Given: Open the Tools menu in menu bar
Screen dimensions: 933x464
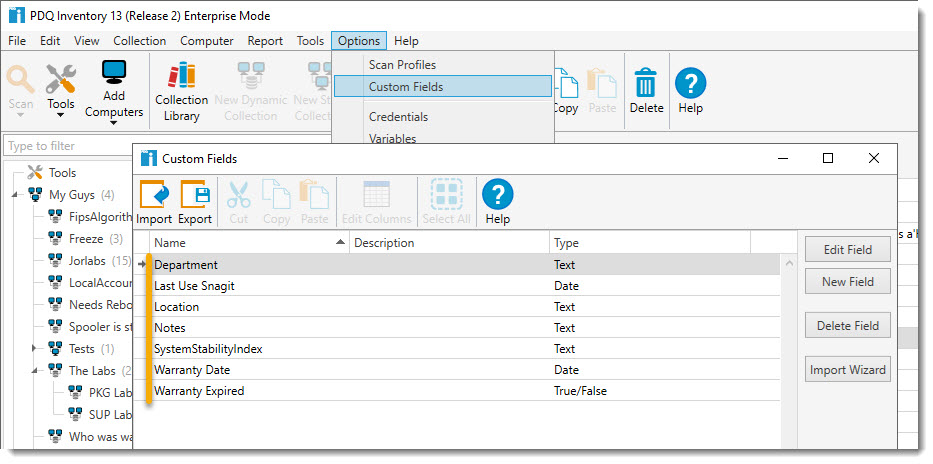Looking at the screenshot, I should pyautogui.click(x=311, y=40).
